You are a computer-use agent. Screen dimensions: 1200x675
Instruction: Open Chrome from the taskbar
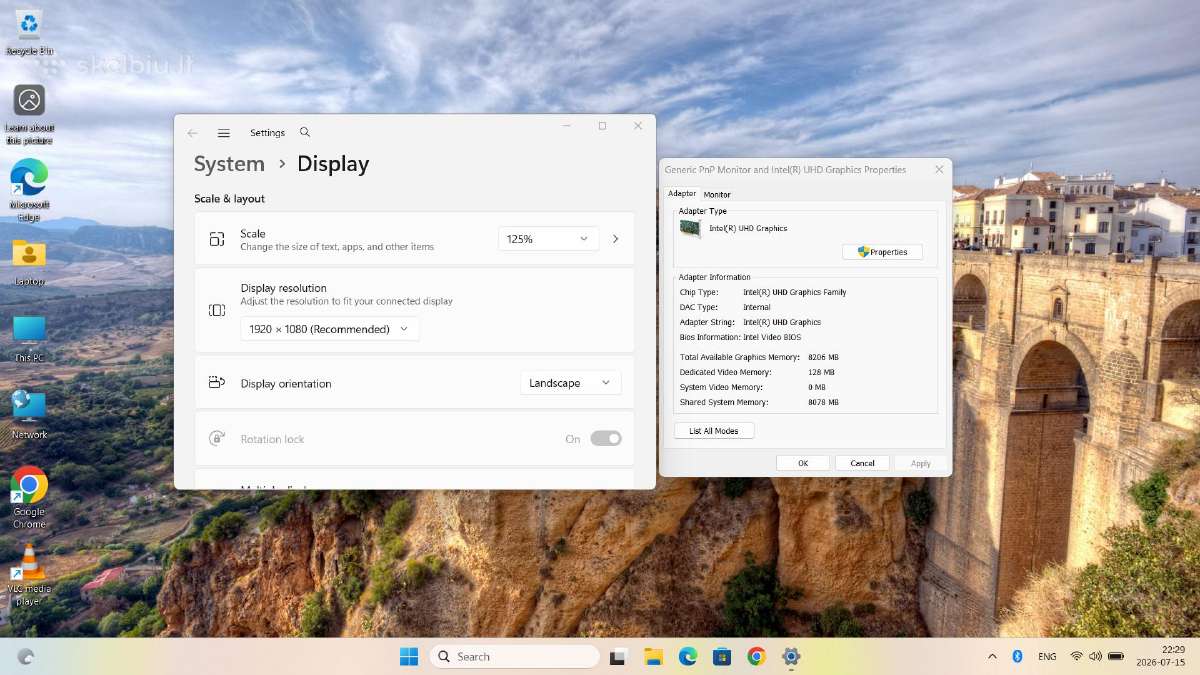pos(757,656)
